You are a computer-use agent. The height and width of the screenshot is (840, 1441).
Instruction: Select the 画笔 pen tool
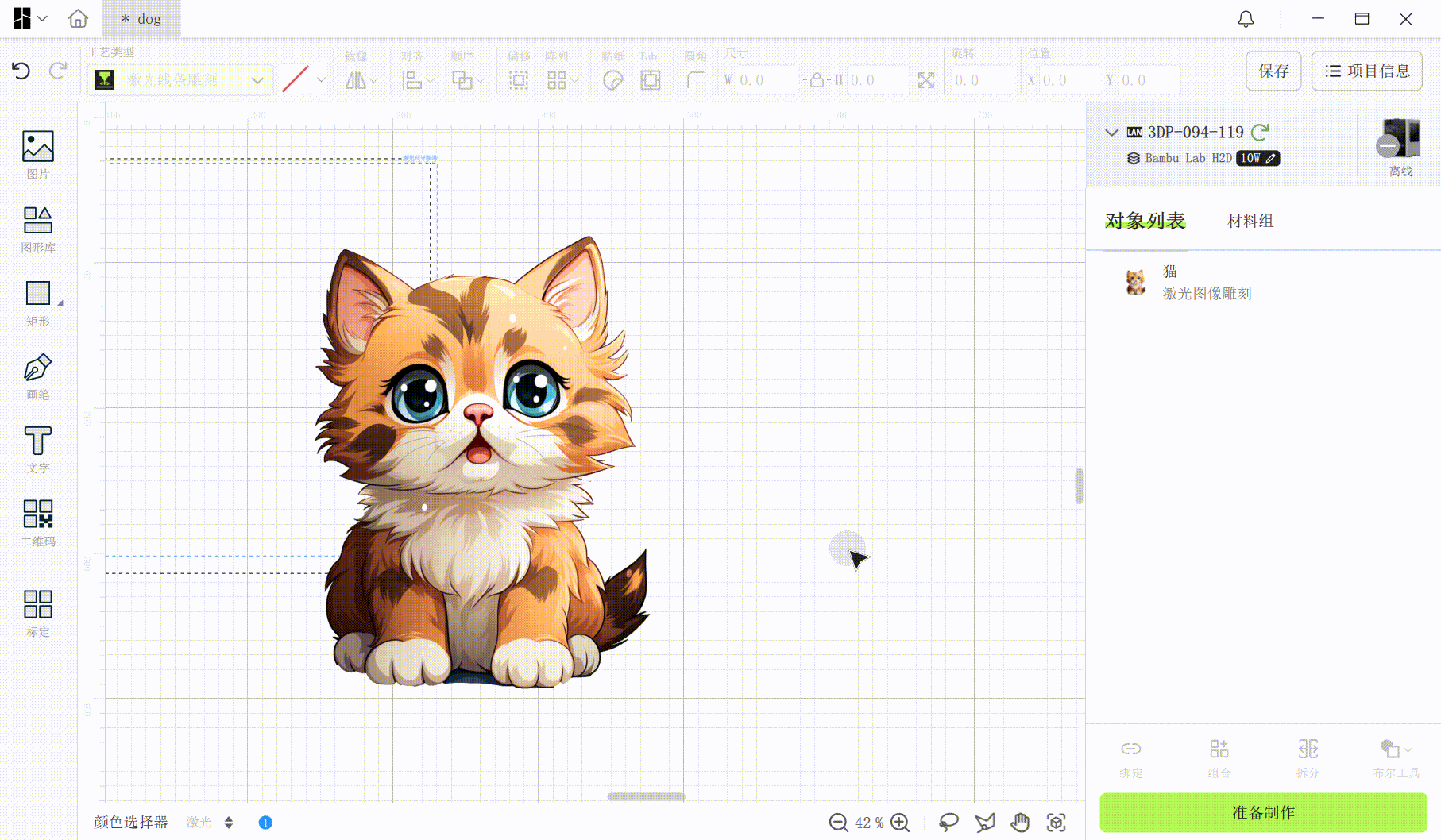pyautogui.click(x=38, y=377)
